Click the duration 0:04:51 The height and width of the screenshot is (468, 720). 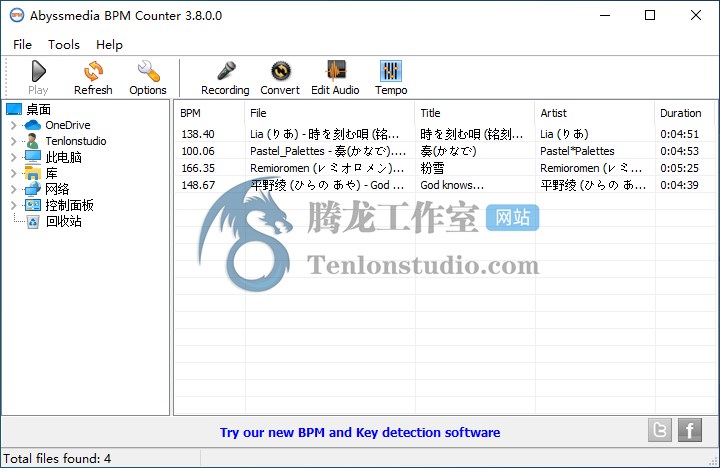pos(680,134)
